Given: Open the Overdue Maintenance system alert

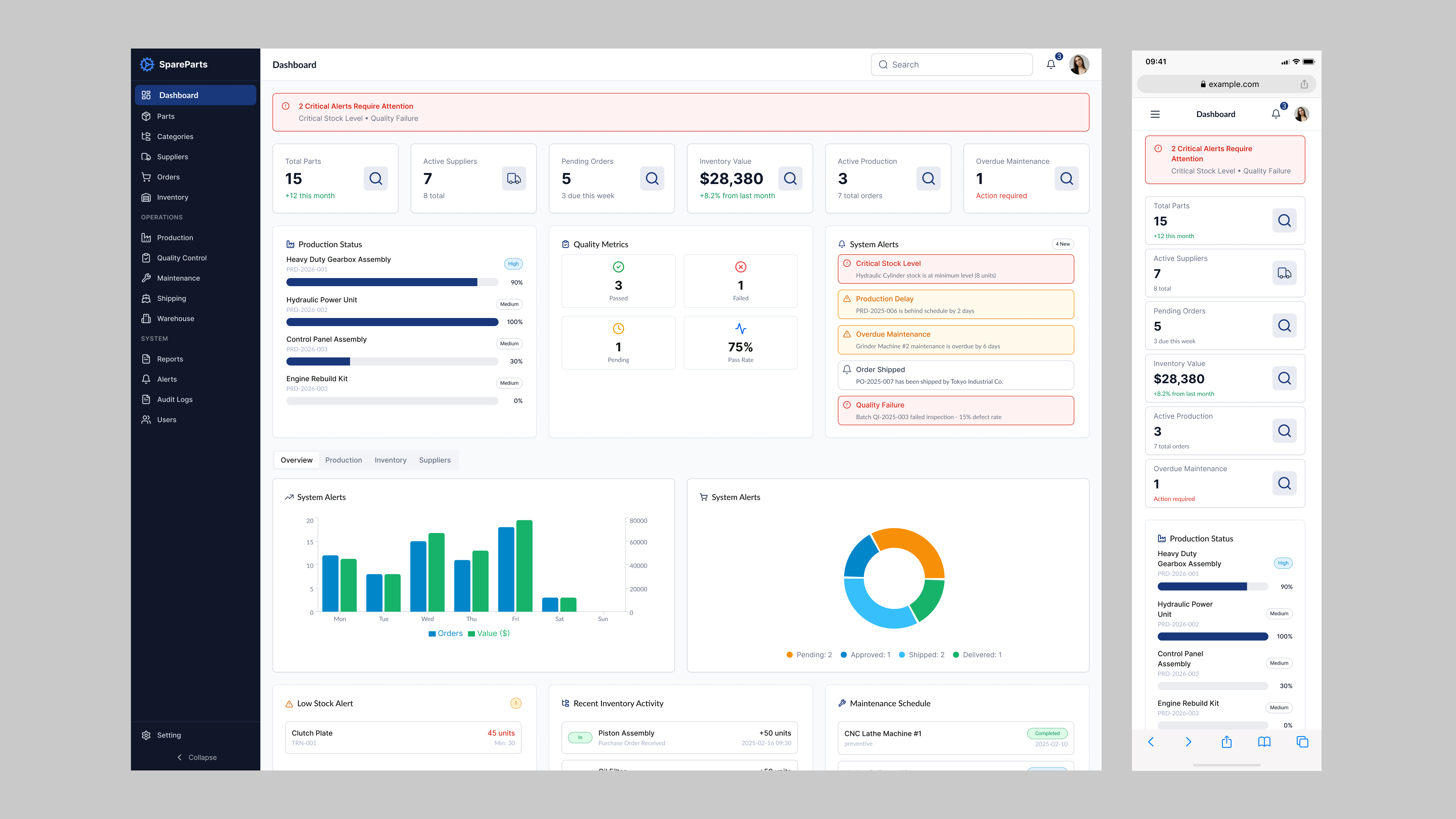Looking at the screenshot, I should point(956,340).
